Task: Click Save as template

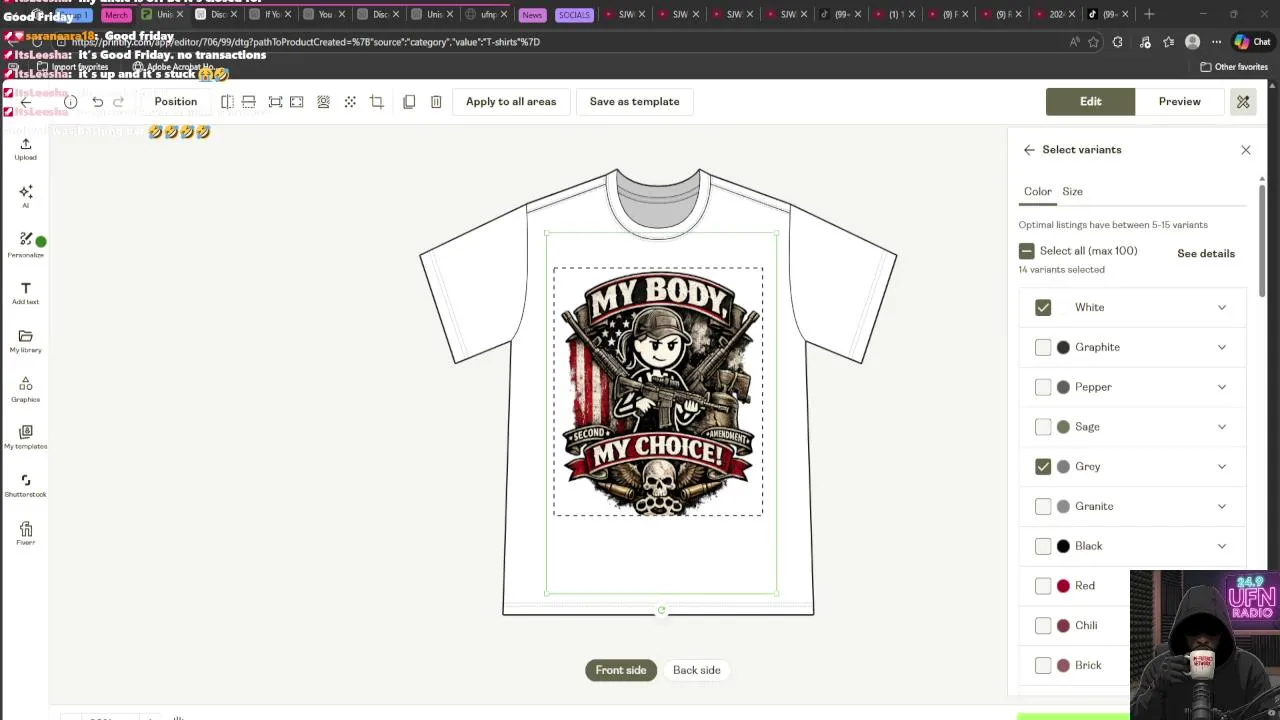Action: pyautogui.click(x=634, y=102)
